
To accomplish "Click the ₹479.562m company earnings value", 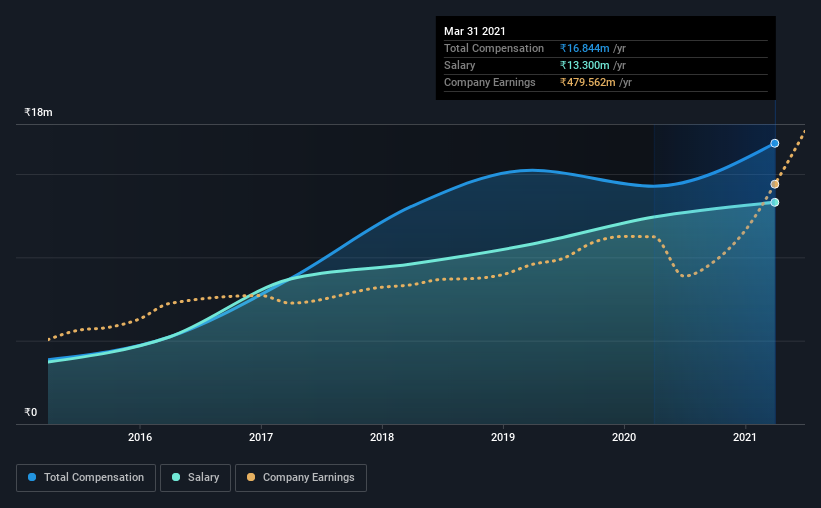I will (x=587, y=82).
